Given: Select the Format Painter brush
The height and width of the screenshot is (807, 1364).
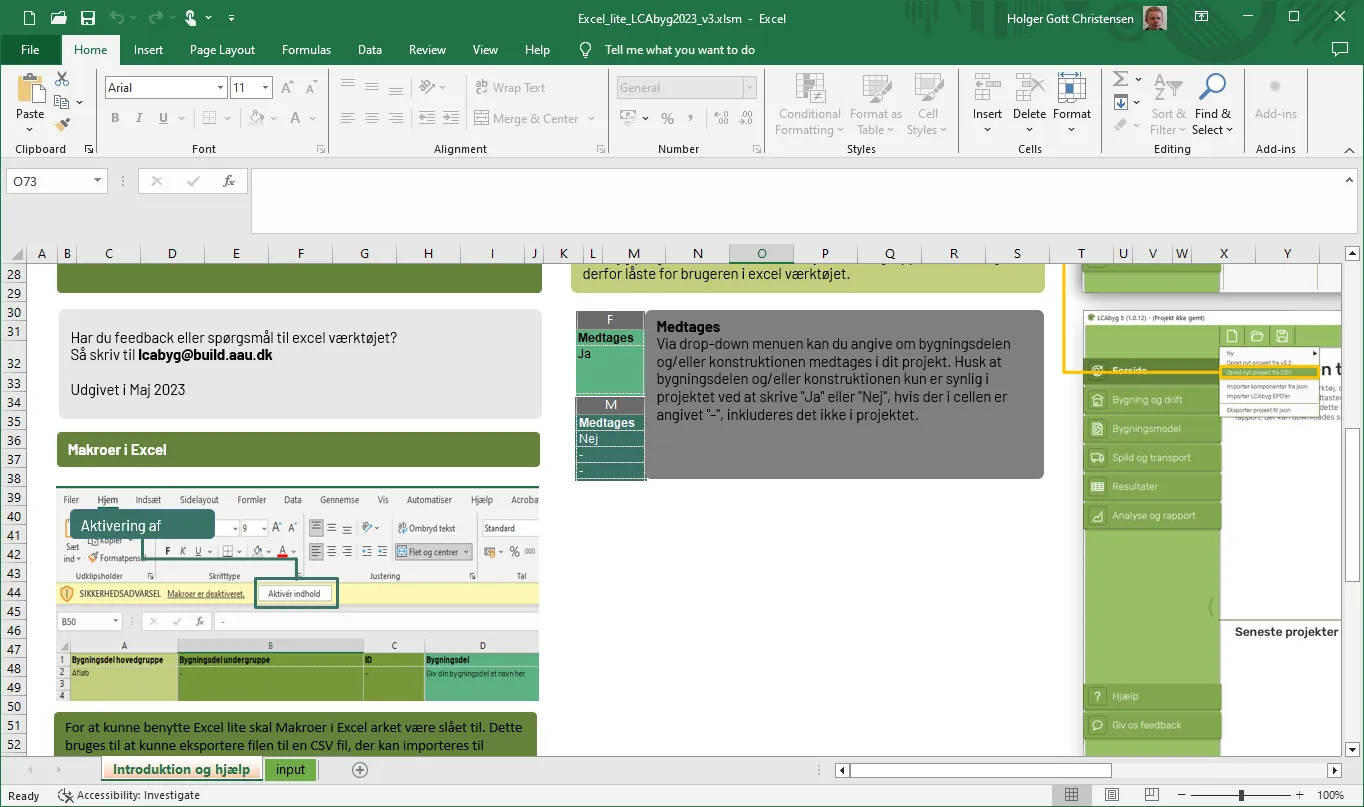Looking at the screenshot, I should click(x=62, y=125).
